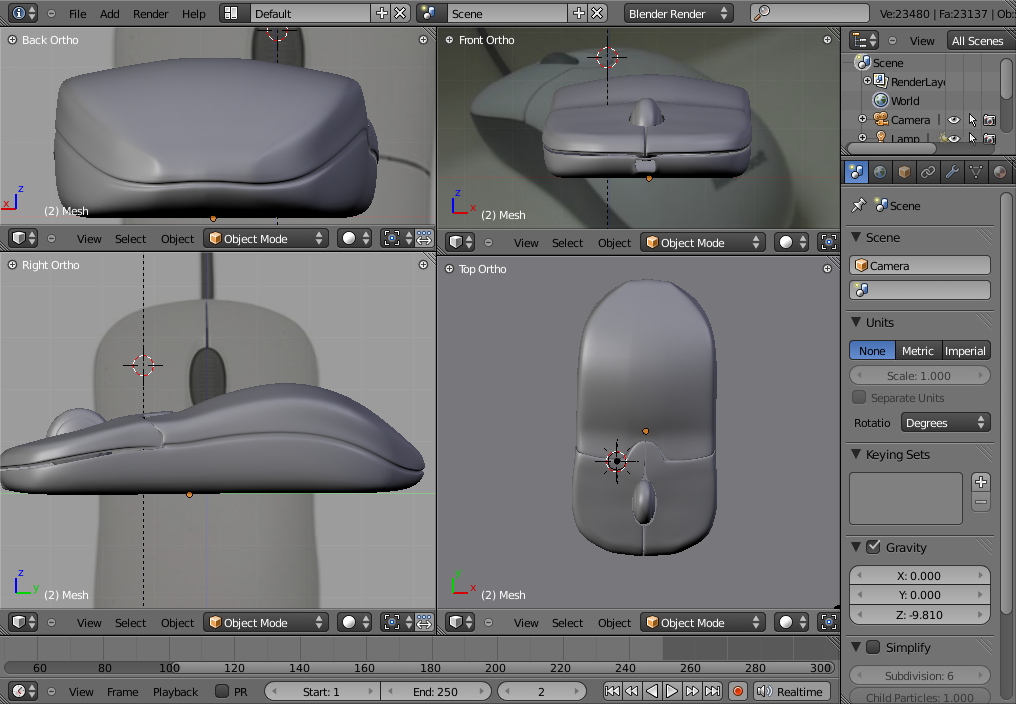The height and width of the screenshot is (704, 1016).
Task: Open pivot point selector in Back Ortho header
Action: click(396, 238)
